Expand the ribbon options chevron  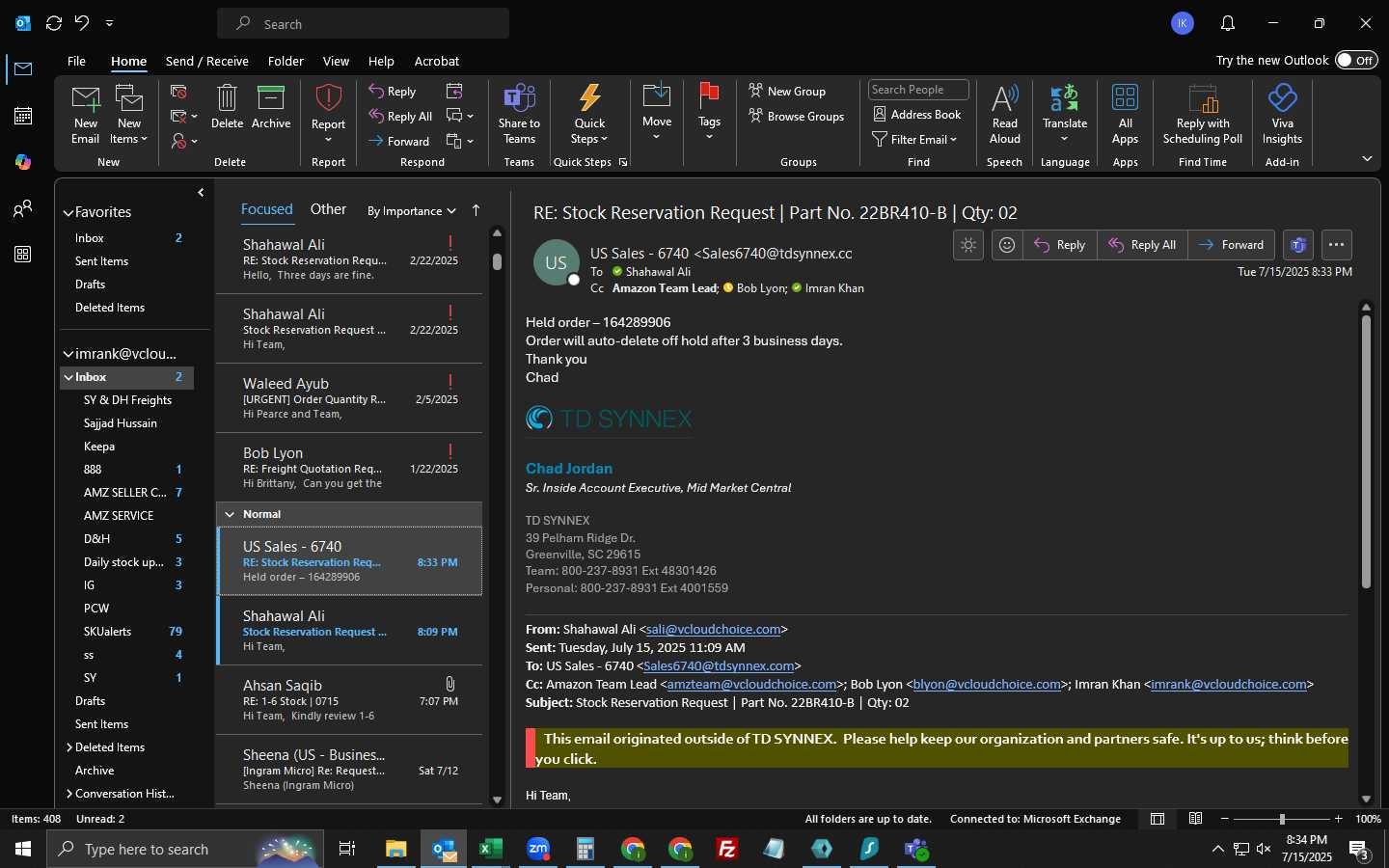[1367, 158]
